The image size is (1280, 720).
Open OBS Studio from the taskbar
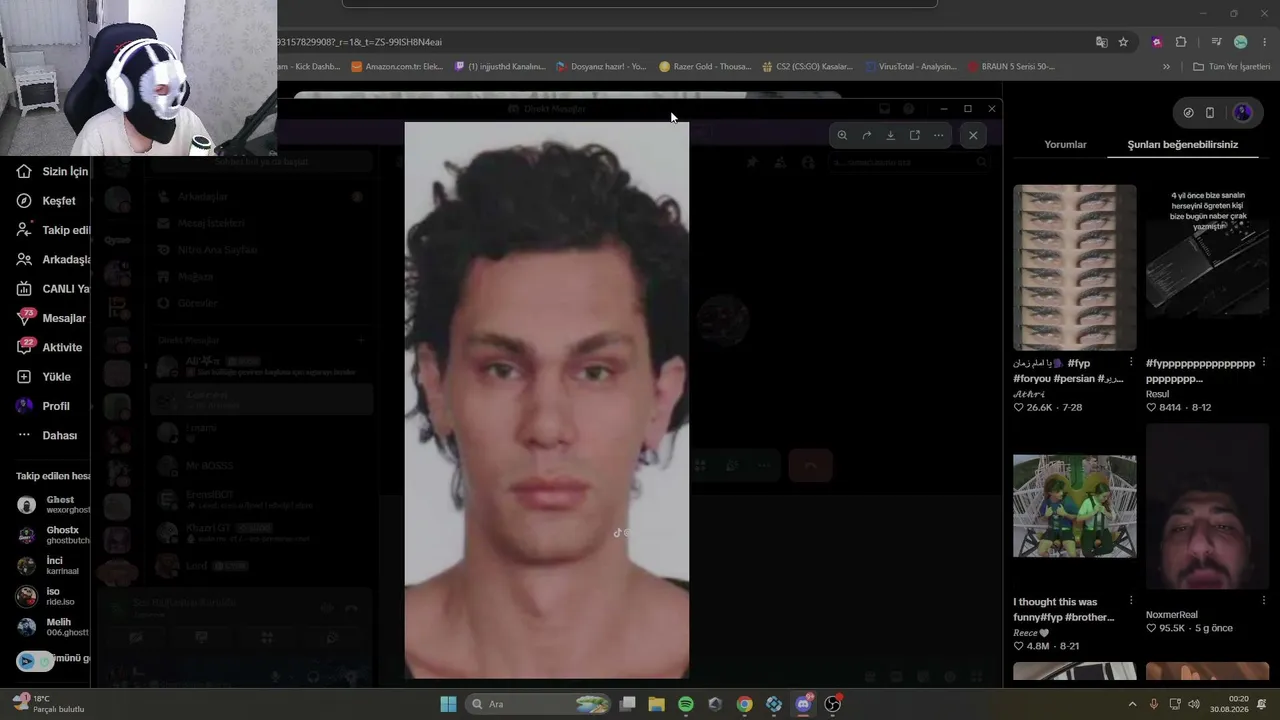(x=833, y=704)
